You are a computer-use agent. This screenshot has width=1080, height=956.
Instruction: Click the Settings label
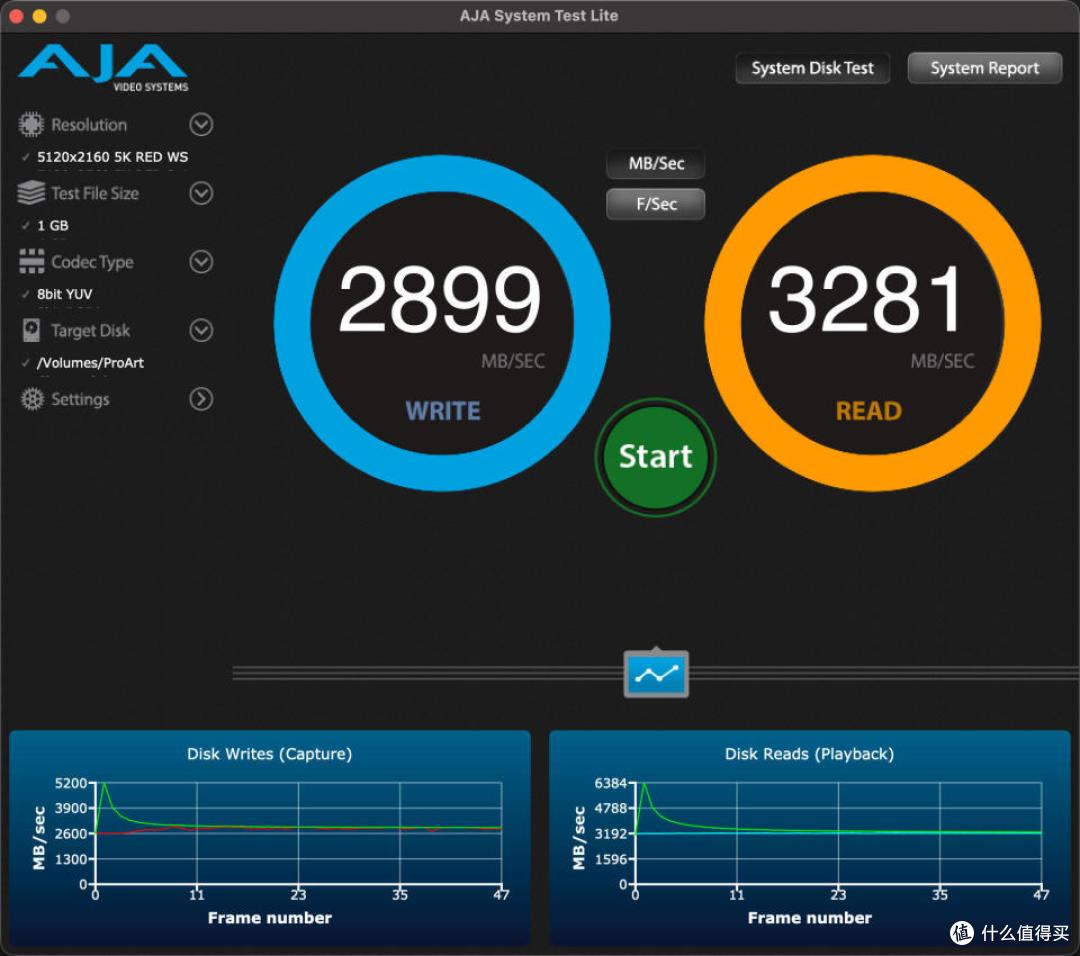click(80, 399)
